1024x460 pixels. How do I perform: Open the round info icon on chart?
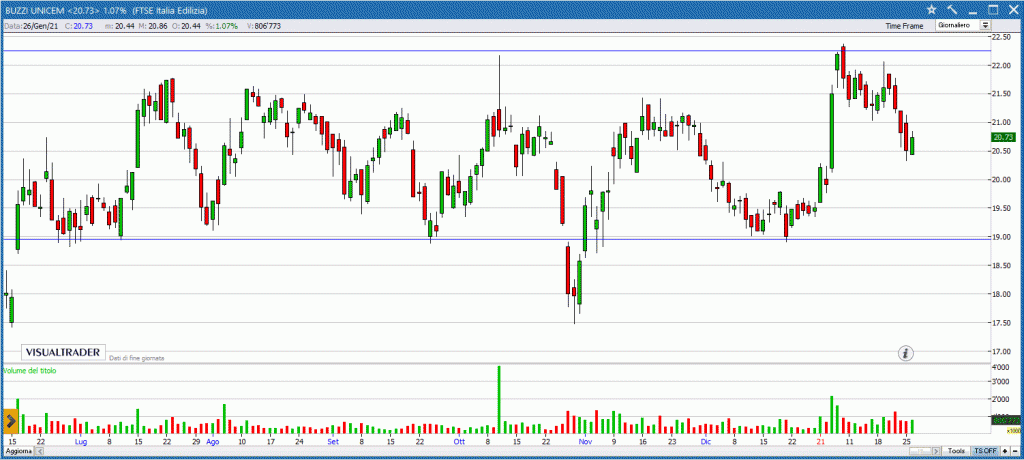pos(906,353)
